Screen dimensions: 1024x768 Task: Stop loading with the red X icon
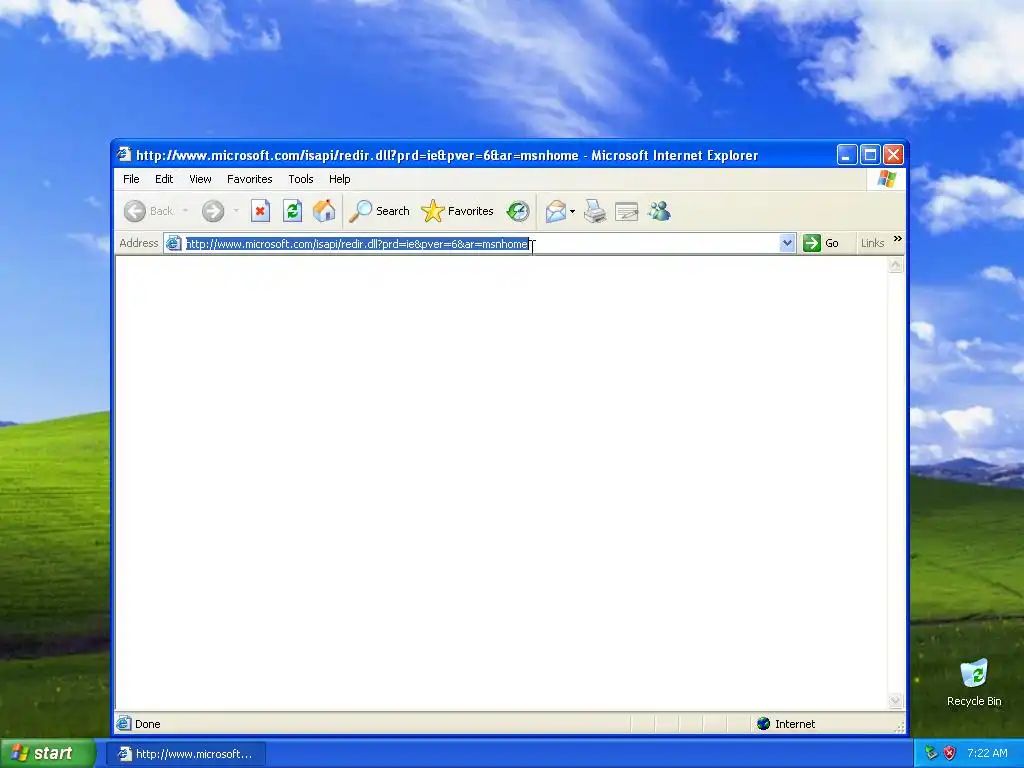260,211
